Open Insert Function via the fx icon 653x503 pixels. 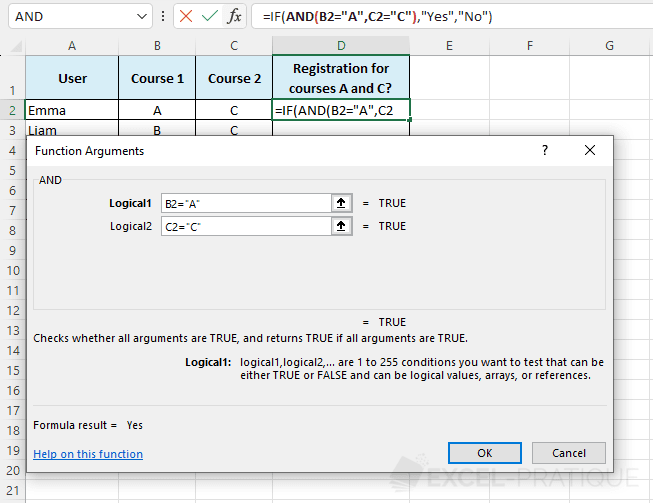tap(234, 16)
